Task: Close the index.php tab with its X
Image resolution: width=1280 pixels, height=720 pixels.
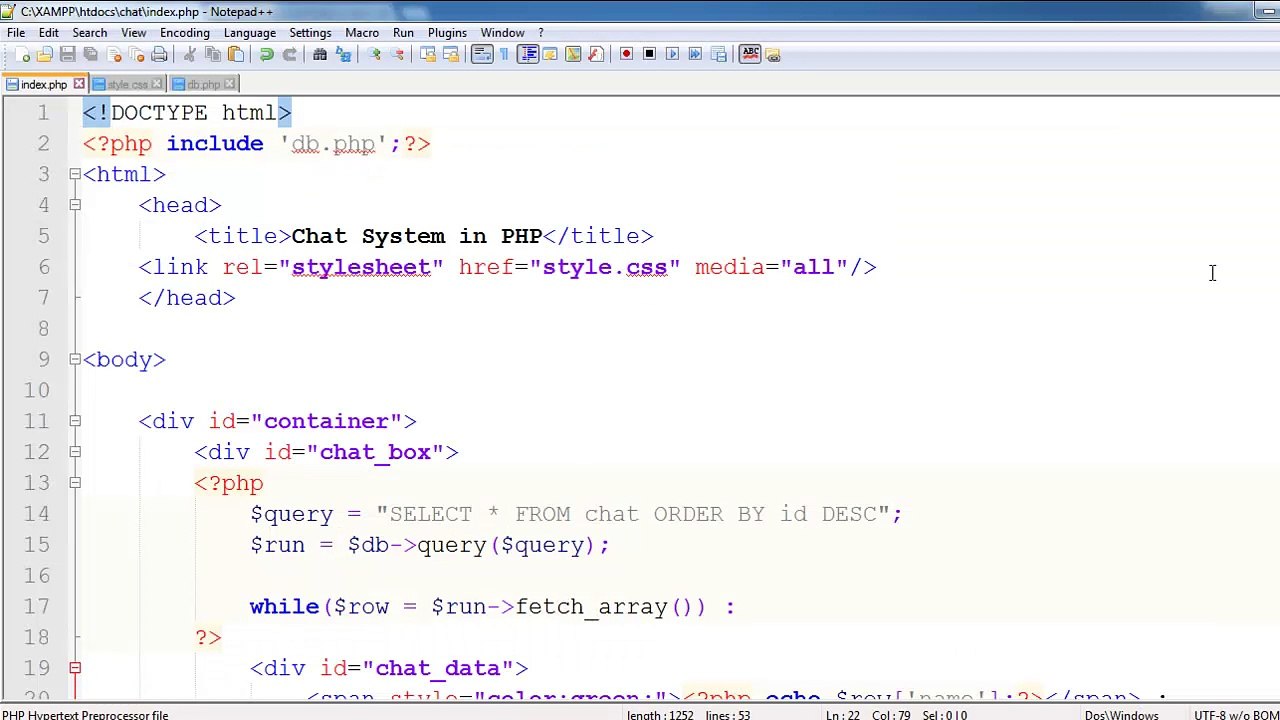Action: coord(79,84)
